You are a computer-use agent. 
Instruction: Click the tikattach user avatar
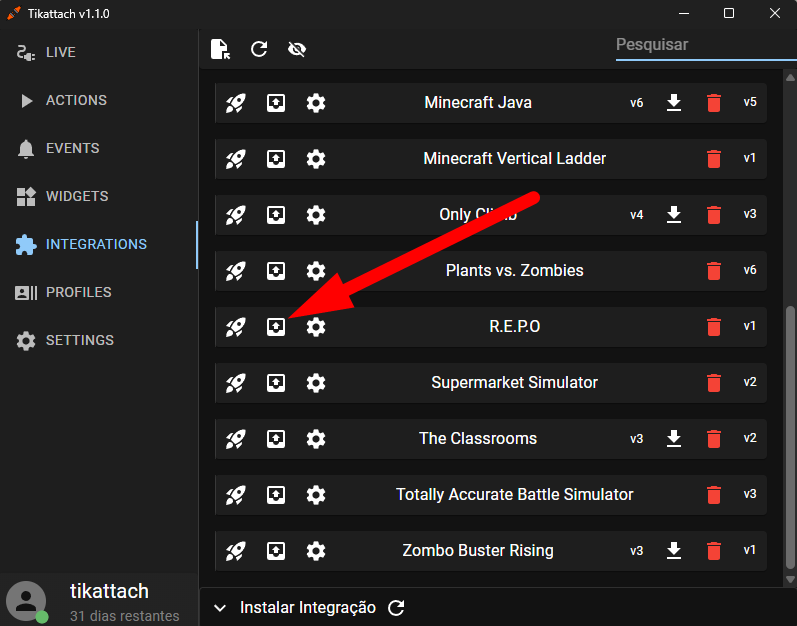[x=26, y=601]
